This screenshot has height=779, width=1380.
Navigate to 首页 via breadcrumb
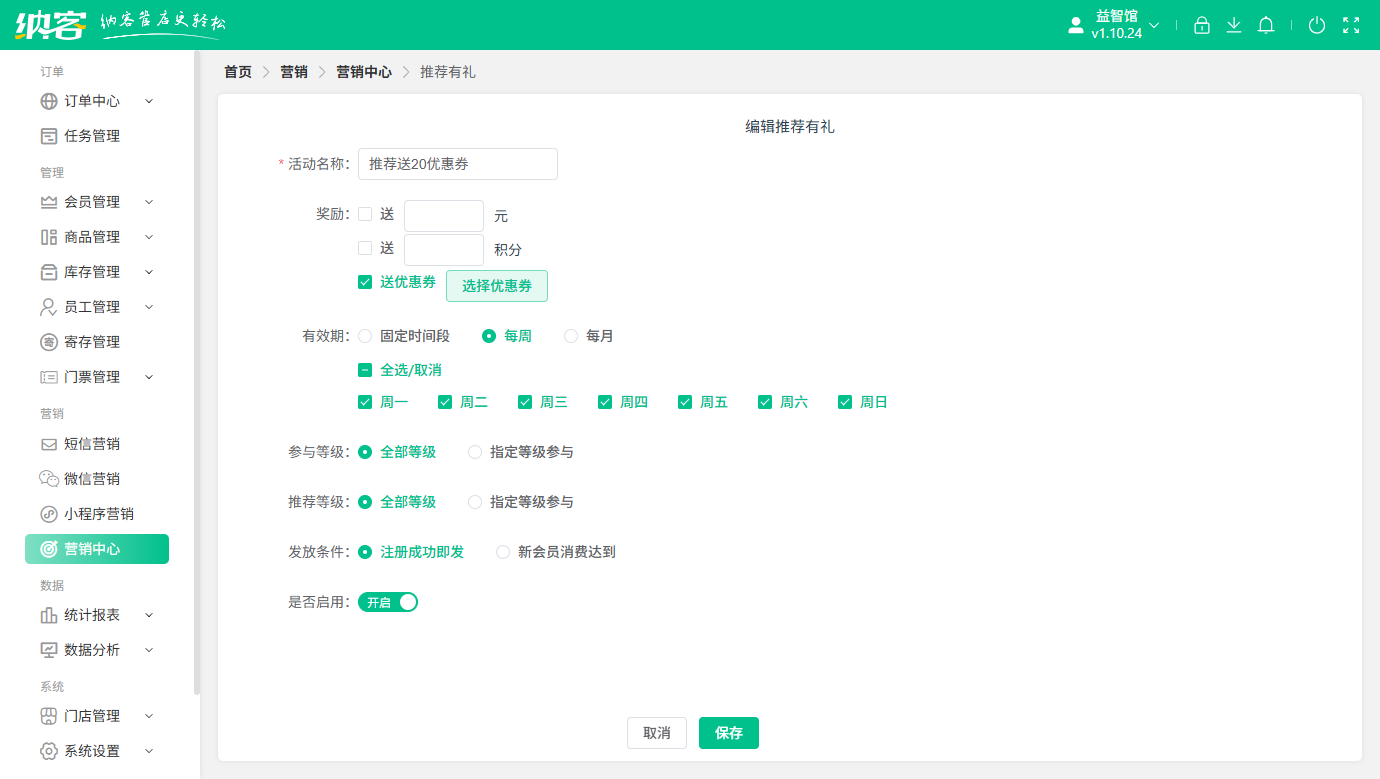coord(237,72)
